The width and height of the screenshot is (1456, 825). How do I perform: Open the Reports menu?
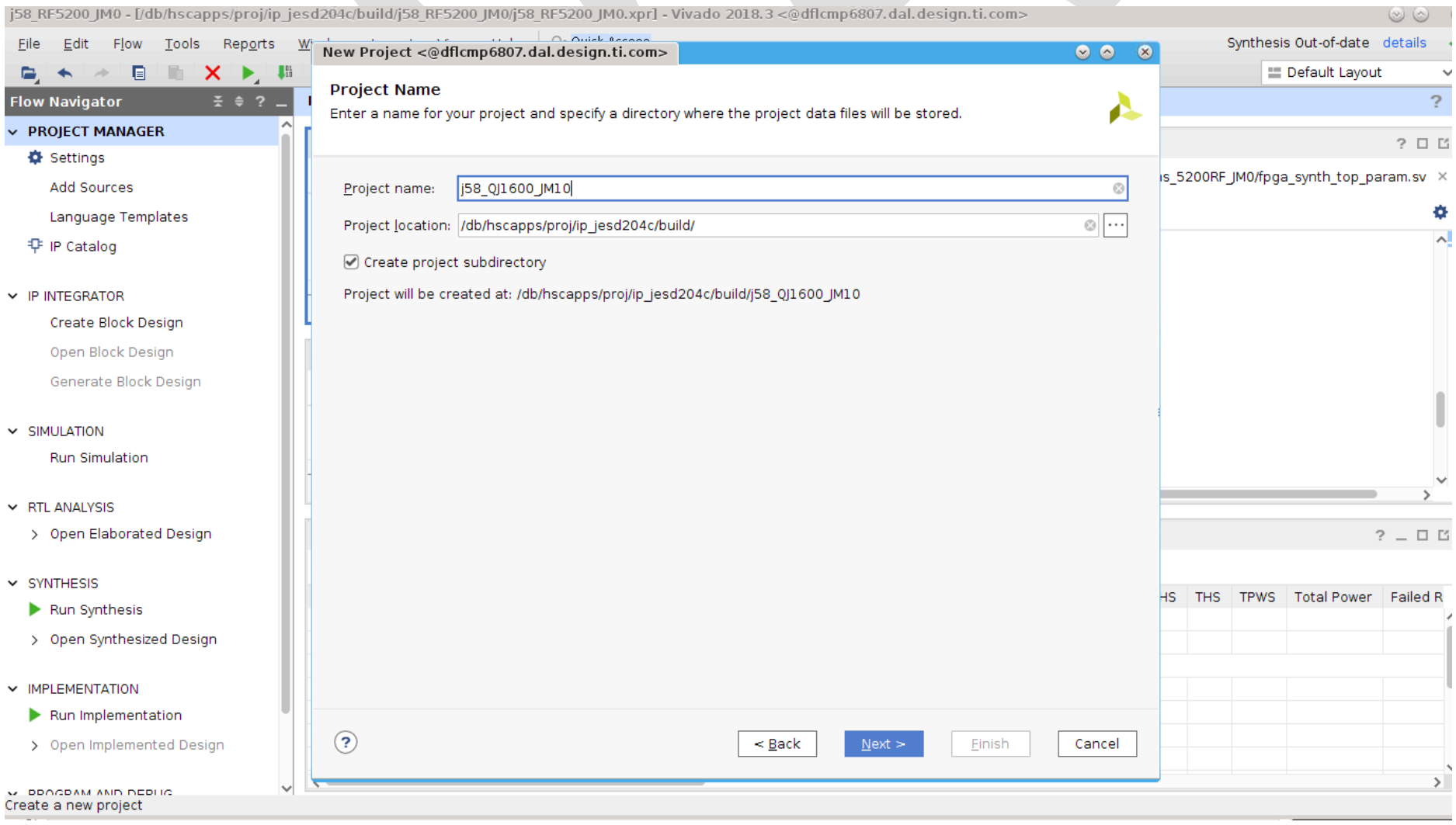248,44
